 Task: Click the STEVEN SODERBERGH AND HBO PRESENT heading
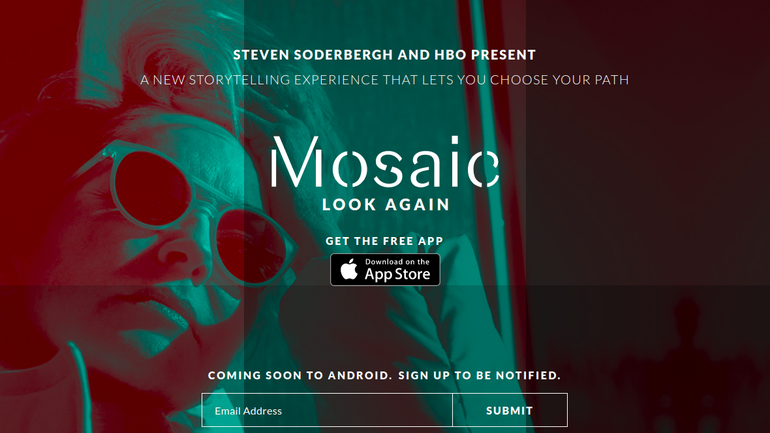[x=384, y=55]
